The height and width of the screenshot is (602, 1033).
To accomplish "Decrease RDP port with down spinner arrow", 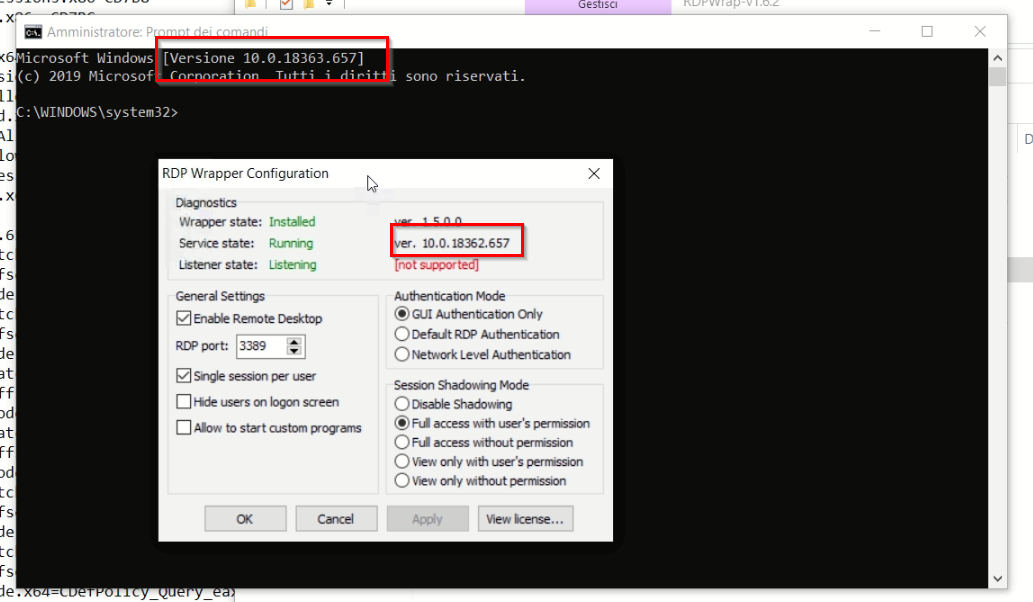I will coord(294,351).
